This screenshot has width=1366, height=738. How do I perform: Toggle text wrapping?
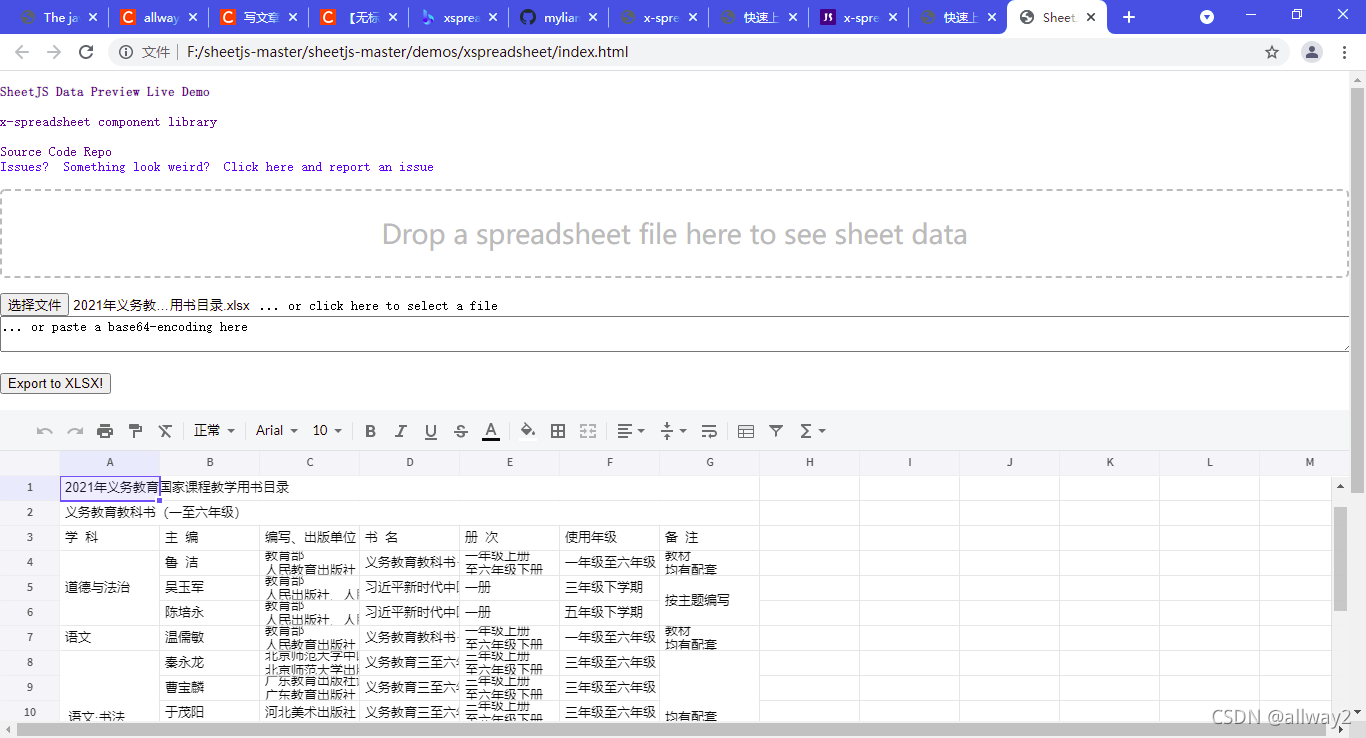[x=709, y=431]
